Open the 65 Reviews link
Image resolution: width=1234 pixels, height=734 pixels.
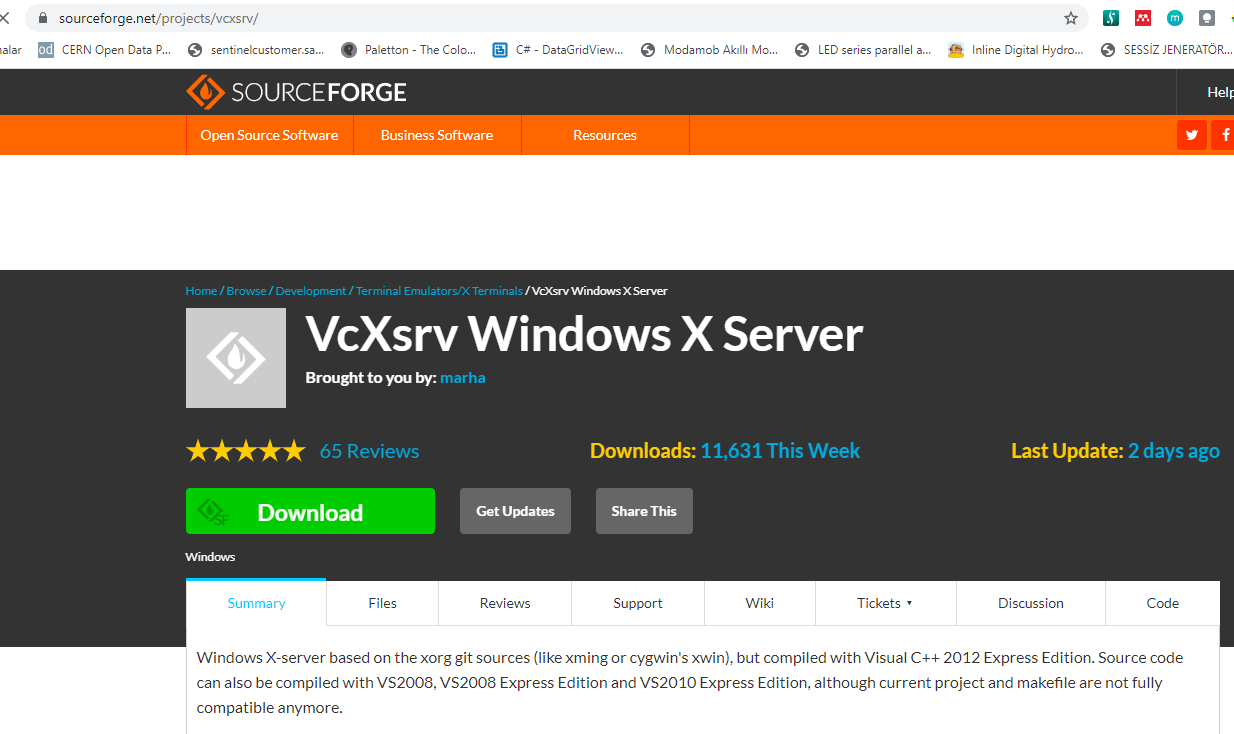click(x=369, y=451)
